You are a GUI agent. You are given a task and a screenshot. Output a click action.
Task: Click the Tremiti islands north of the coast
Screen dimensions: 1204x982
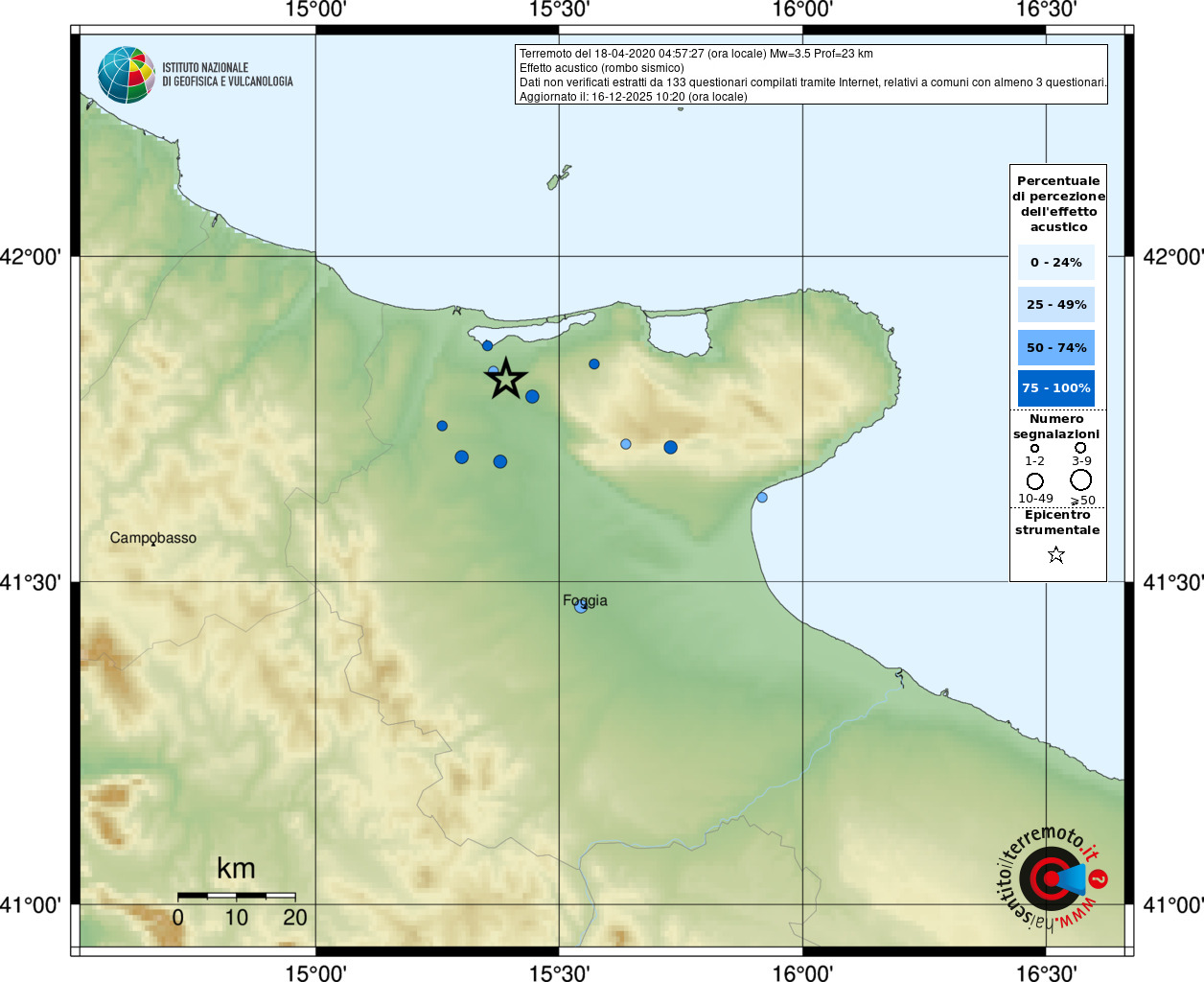pos(559,177)
